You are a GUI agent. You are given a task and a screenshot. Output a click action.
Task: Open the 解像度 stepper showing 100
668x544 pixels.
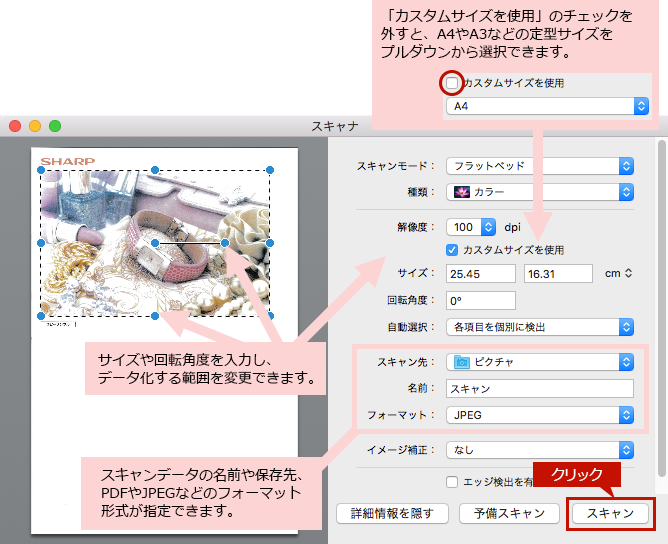(471, 227)
